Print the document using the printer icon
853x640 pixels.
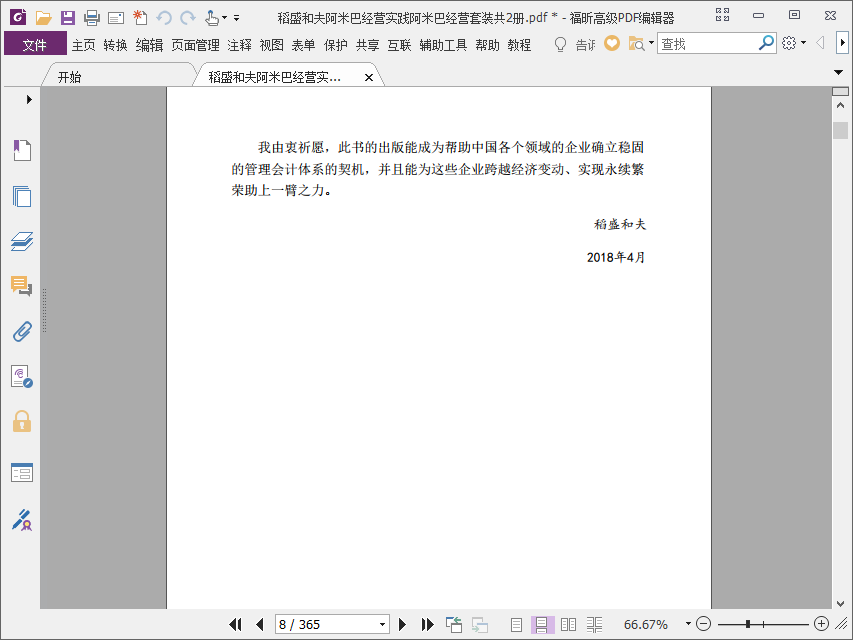click(91, 18)
